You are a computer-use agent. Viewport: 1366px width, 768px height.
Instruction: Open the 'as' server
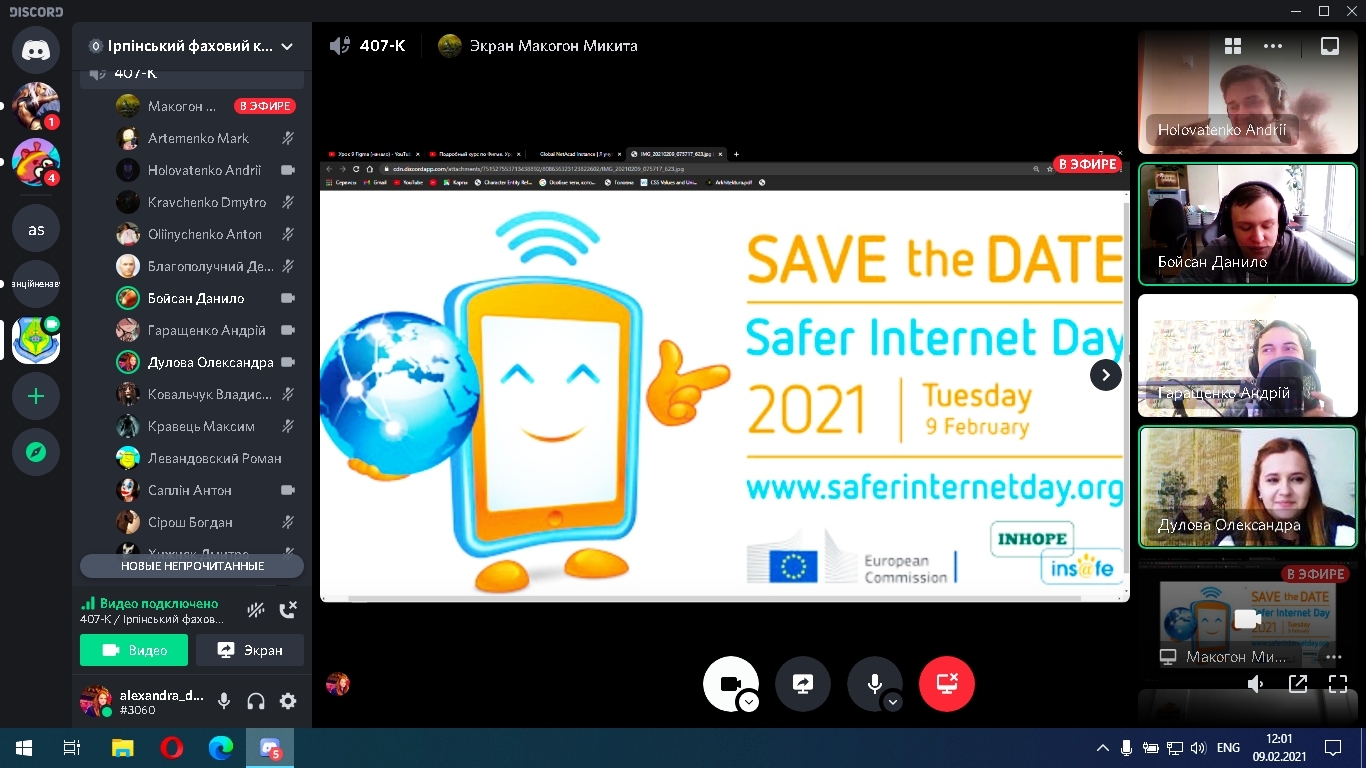36,229
